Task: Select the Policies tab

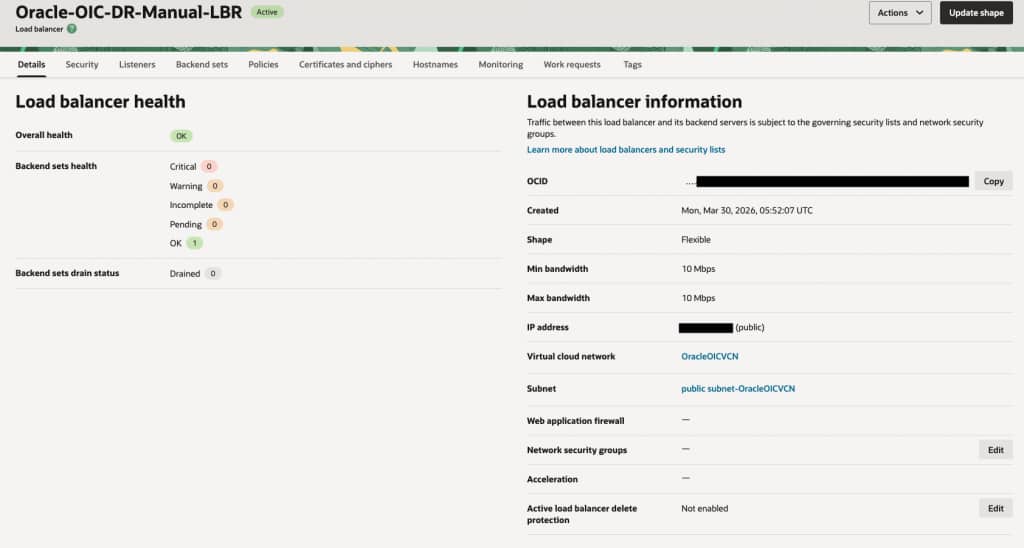Action: click(x=263, y=64)
